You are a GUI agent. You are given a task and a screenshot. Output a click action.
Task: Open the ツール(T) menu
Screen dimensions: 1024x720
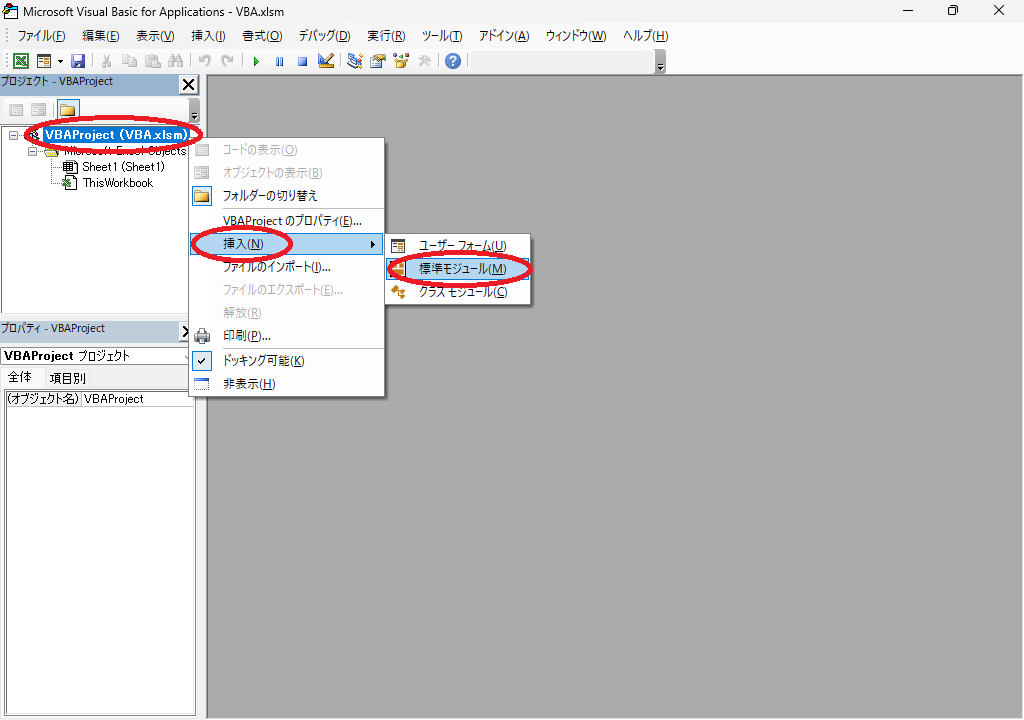(441, 36)
